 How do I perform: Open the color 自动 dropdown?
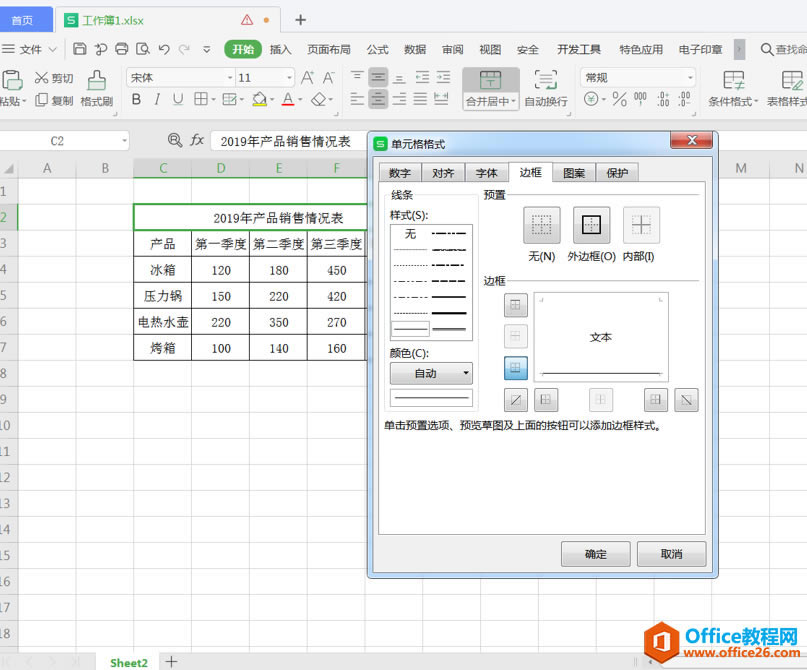click(x=431, y=373)
